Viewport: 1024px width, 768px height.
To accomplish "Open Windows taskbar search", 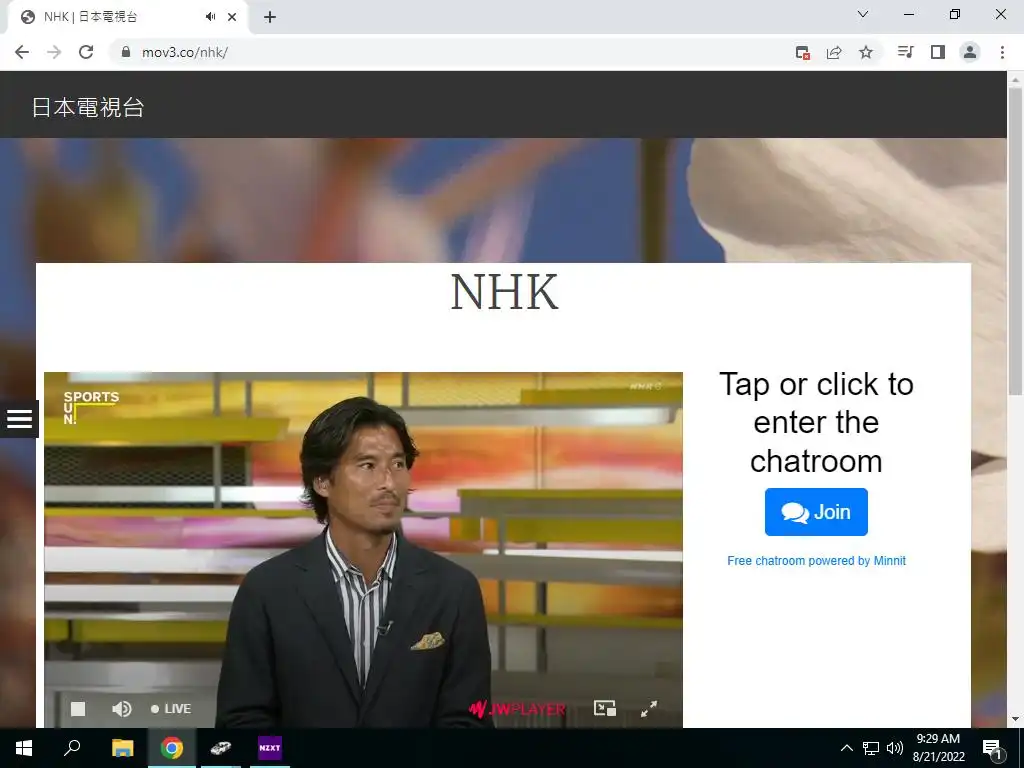I will pos(72,748).
